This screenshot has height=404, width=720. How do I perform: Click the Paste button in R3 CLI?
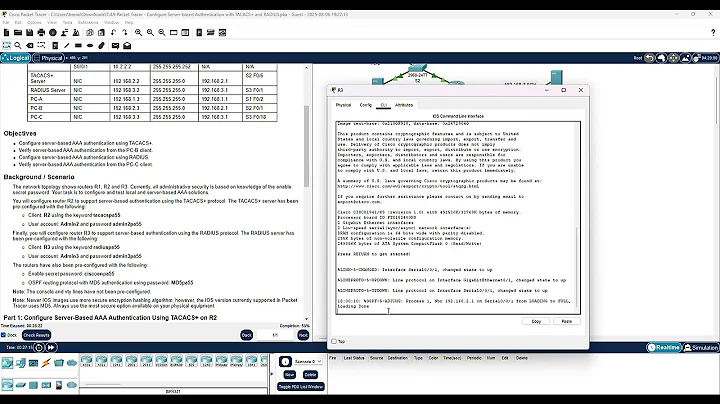(567, 321)
